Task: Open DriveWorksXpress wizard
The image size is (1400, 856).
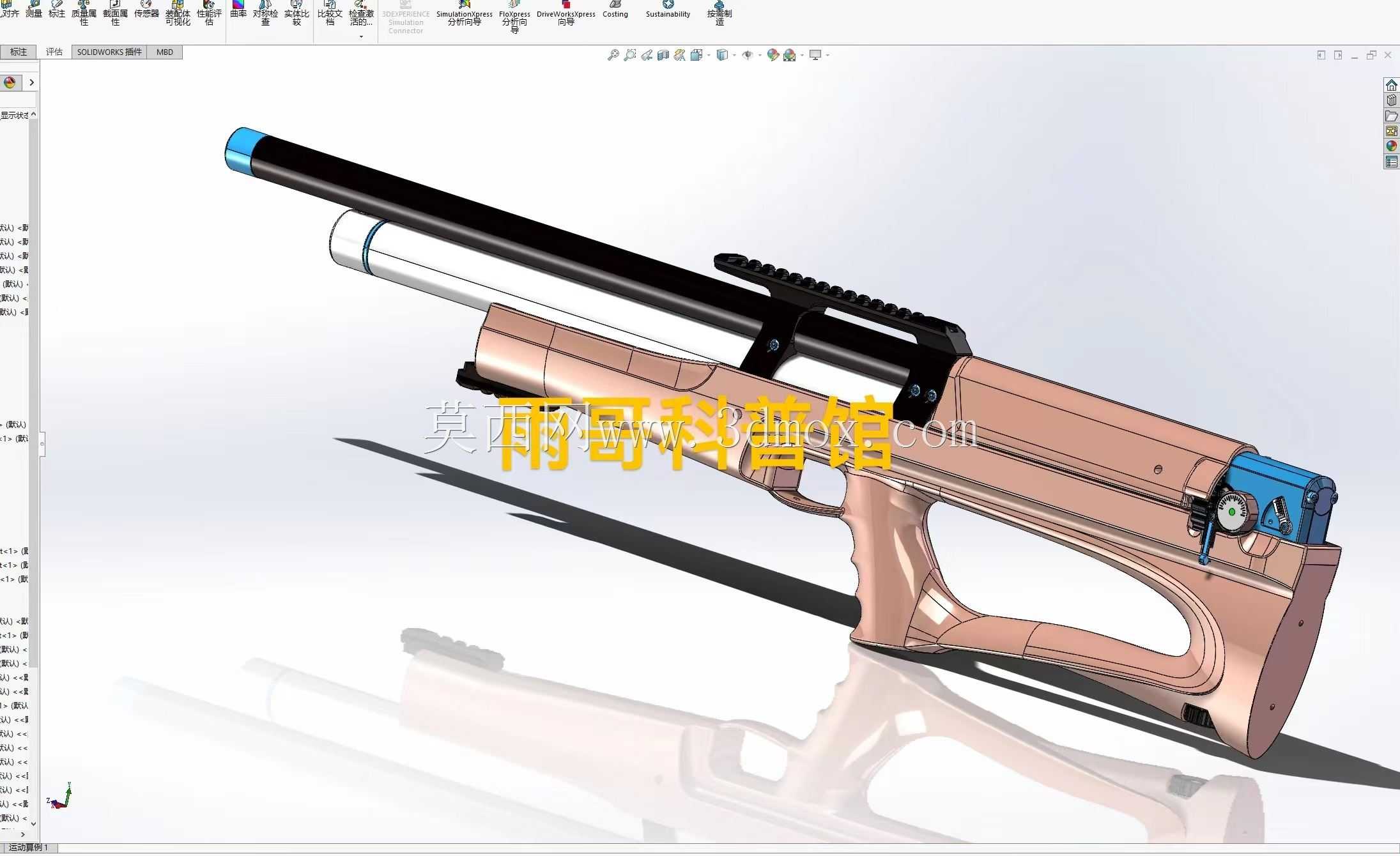Action: pyautogui.click(x=566, y=13)
